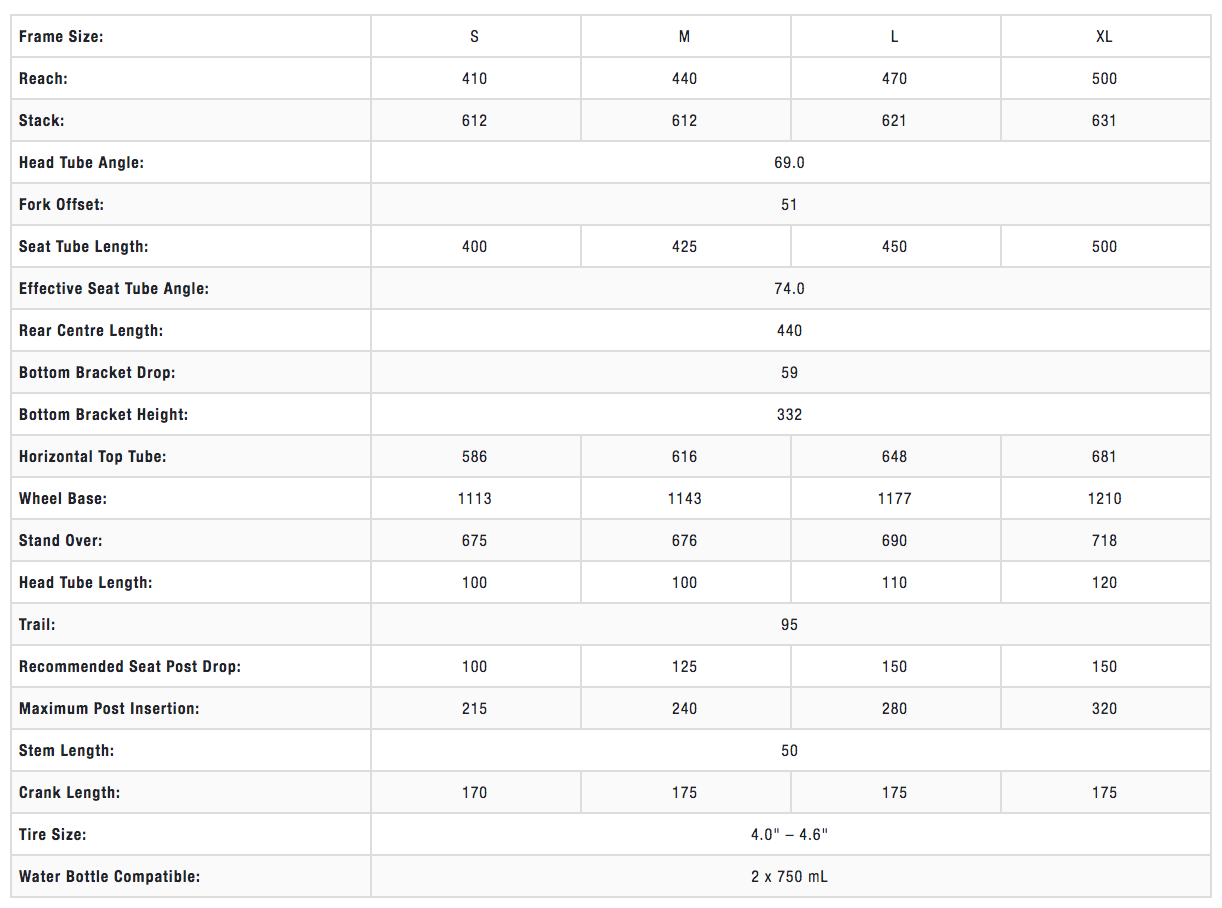Select the Bottom Bracket Drop value 59

pyautogui.click(x=789, y=373)
